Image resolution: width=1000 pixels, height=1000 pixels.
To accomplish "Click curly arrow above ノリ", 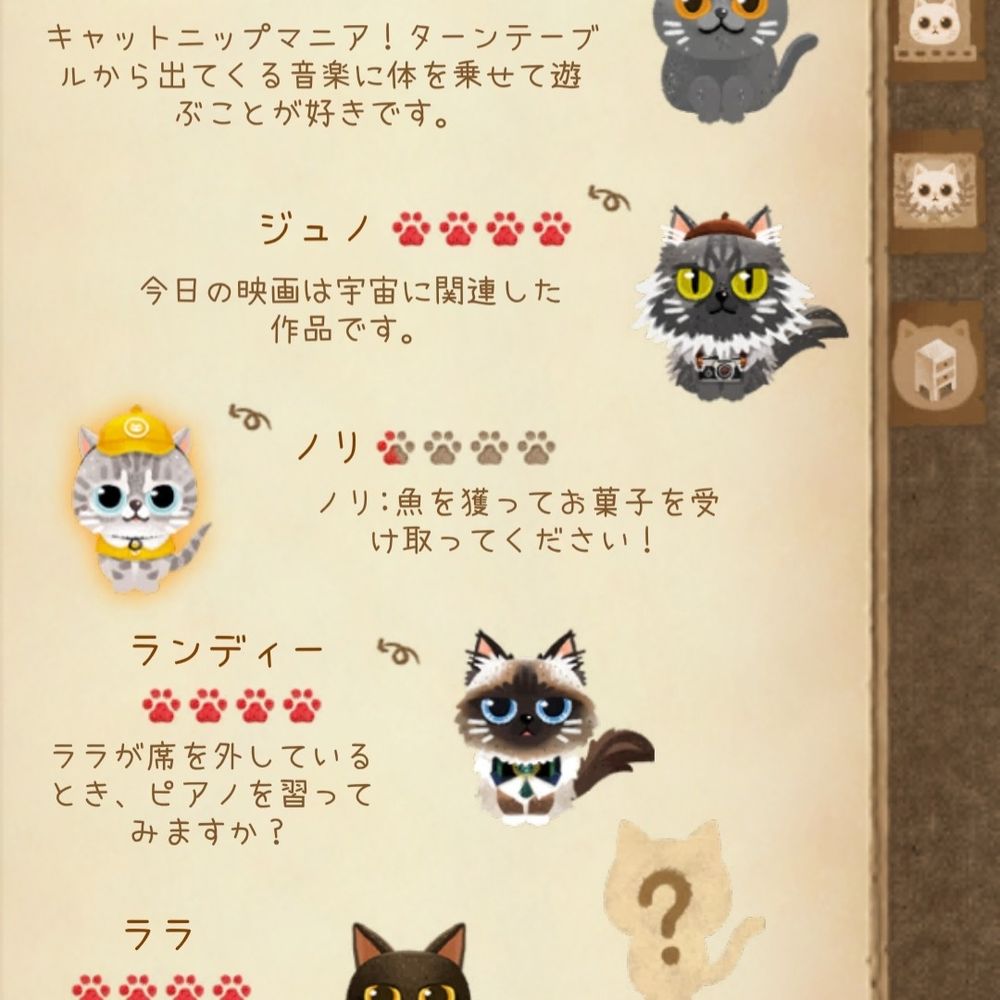I will [x=250, y=417].
